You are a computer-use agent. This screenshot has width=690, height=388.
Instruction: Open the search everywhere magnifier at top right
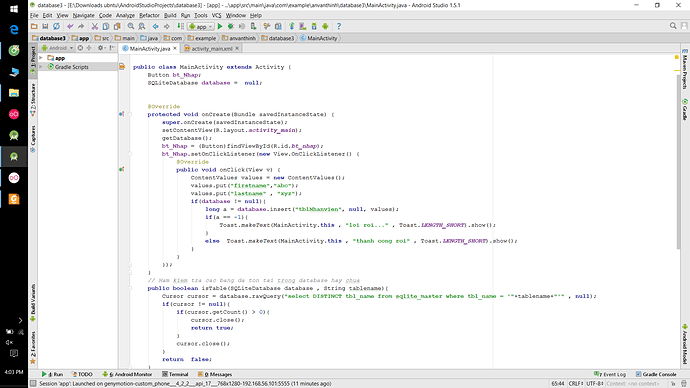click(x=673, y=26)
